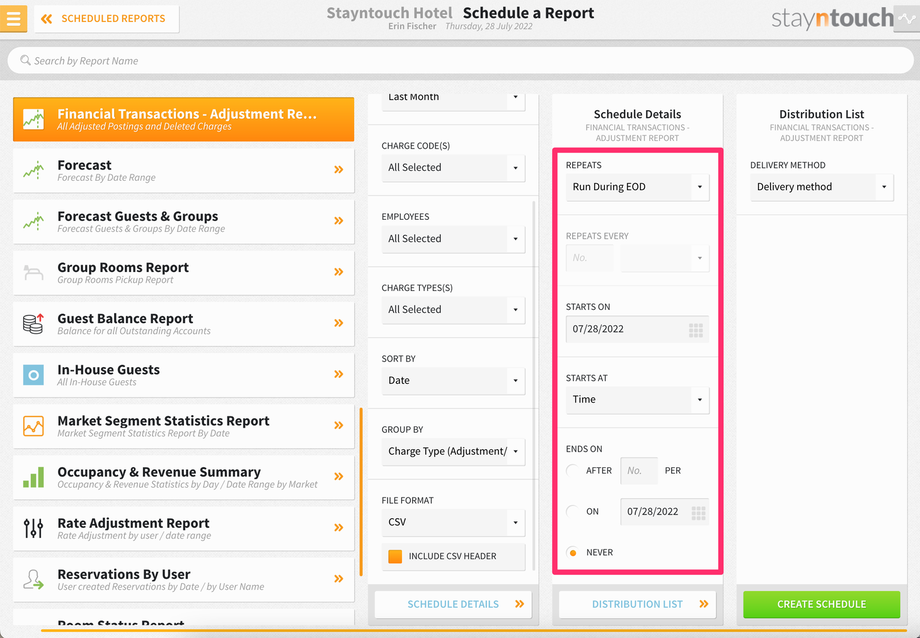Click the report parameters panel scrollbar
920x638 pixels.
tap(534, 386)
